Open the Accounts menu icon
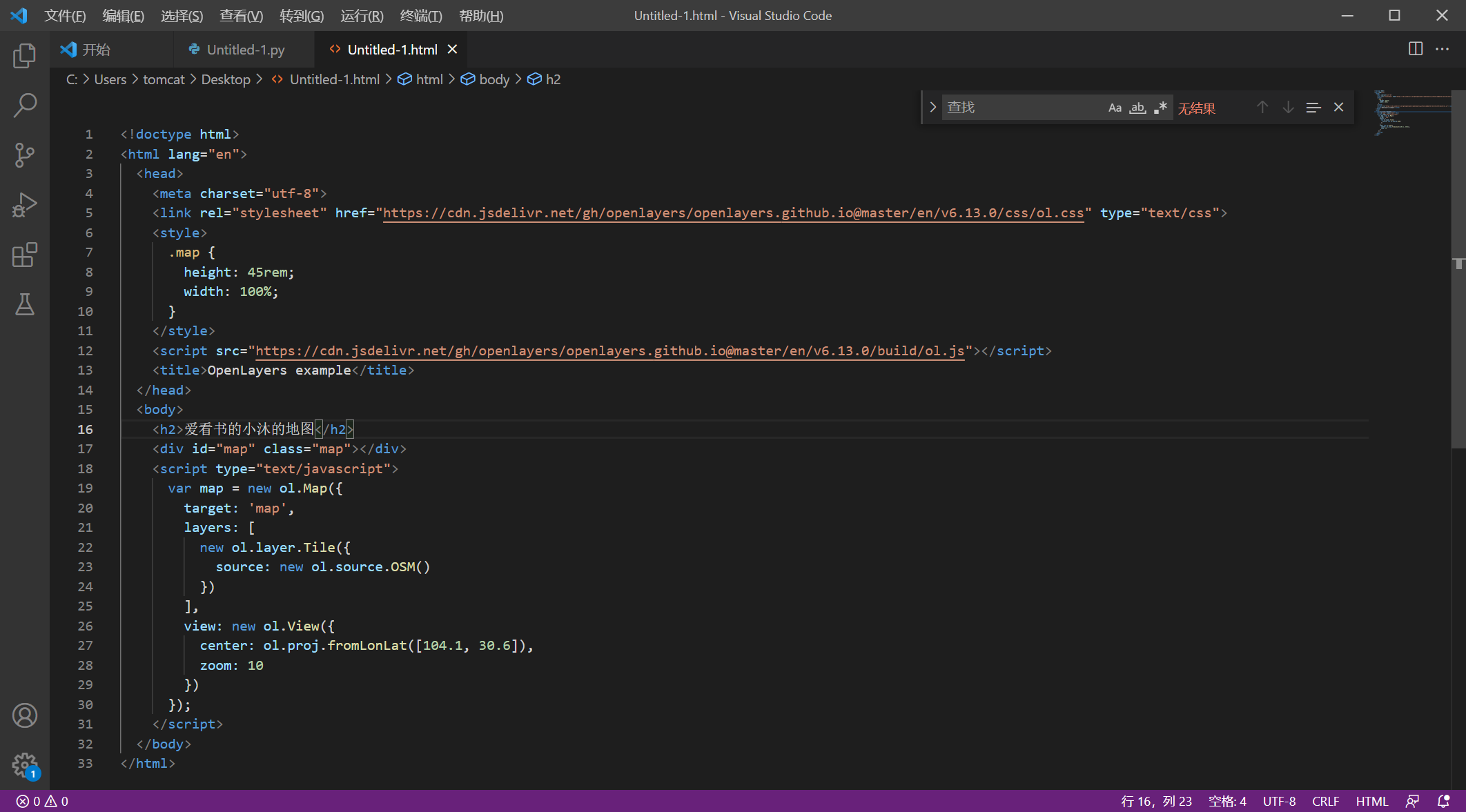1466x812 pixels. click(x=25, y=715)
